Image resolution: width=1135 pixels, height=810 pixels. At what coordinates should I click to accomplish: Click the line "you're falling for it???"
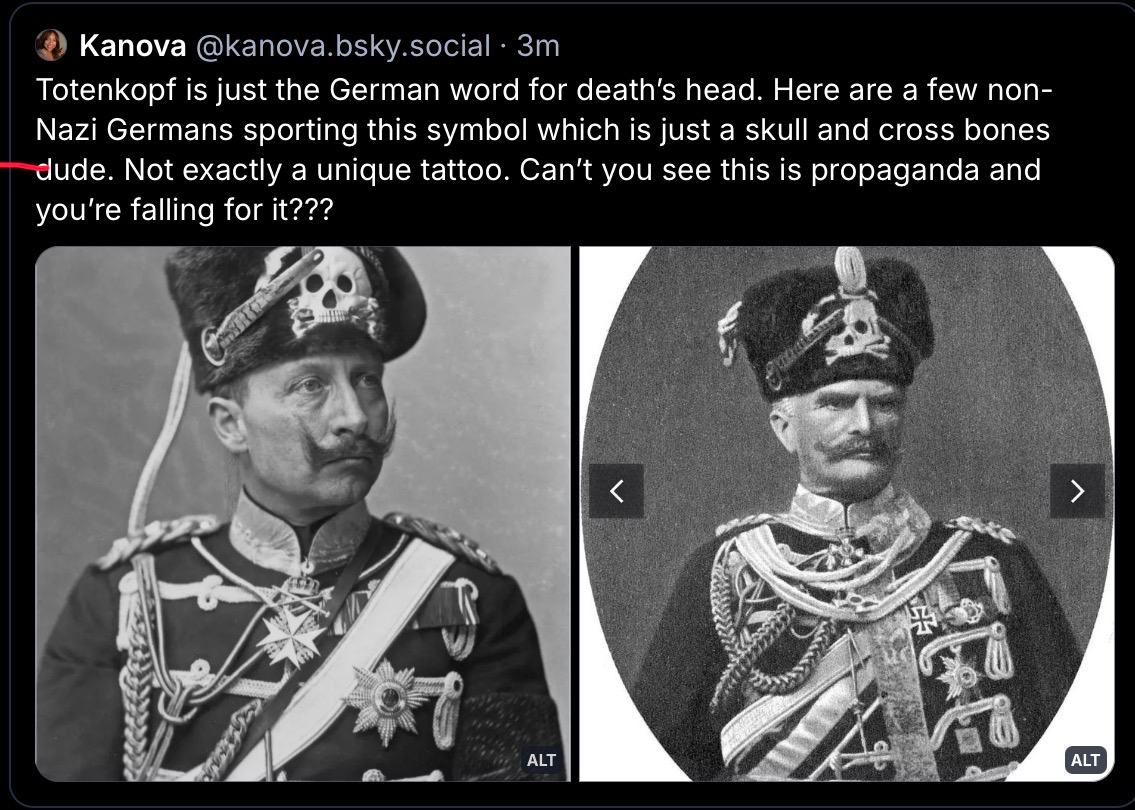point(185,210)
